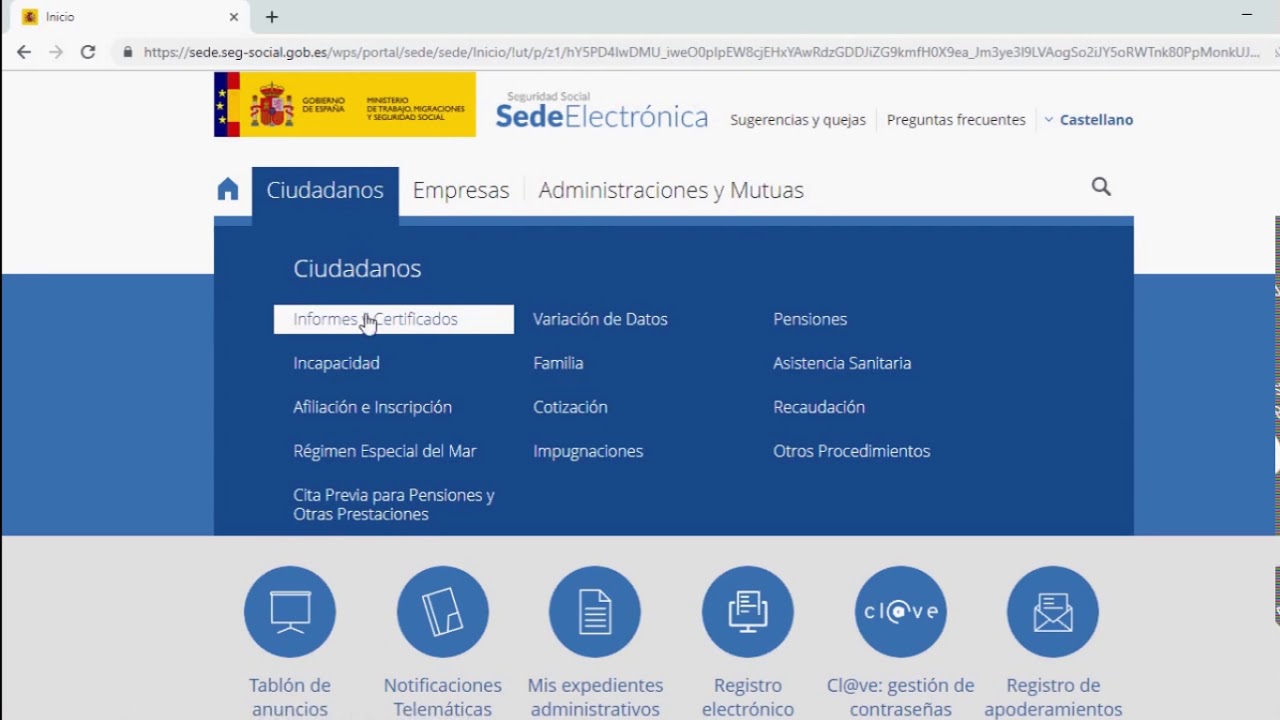
Task: Open the Tablón de anuncios section icon
Action: point(290,611)
